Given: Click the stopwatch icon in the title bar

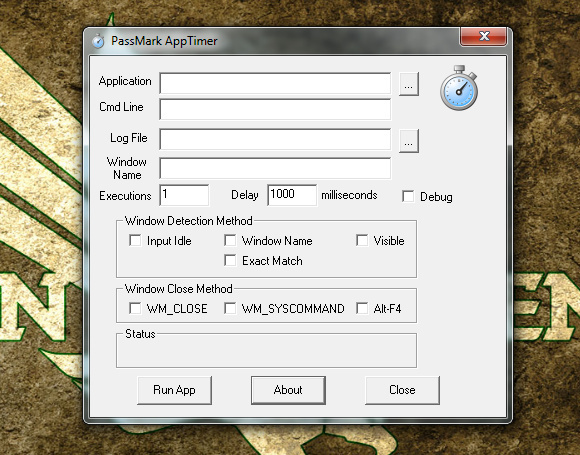Looking at the screenshot, I should (98, 41).
